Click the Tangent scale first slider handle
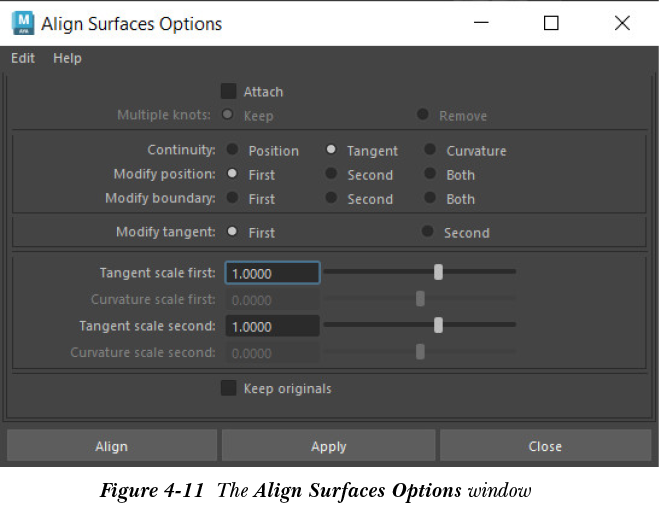The width and height of the screenshot is (659, 513). 438,272
